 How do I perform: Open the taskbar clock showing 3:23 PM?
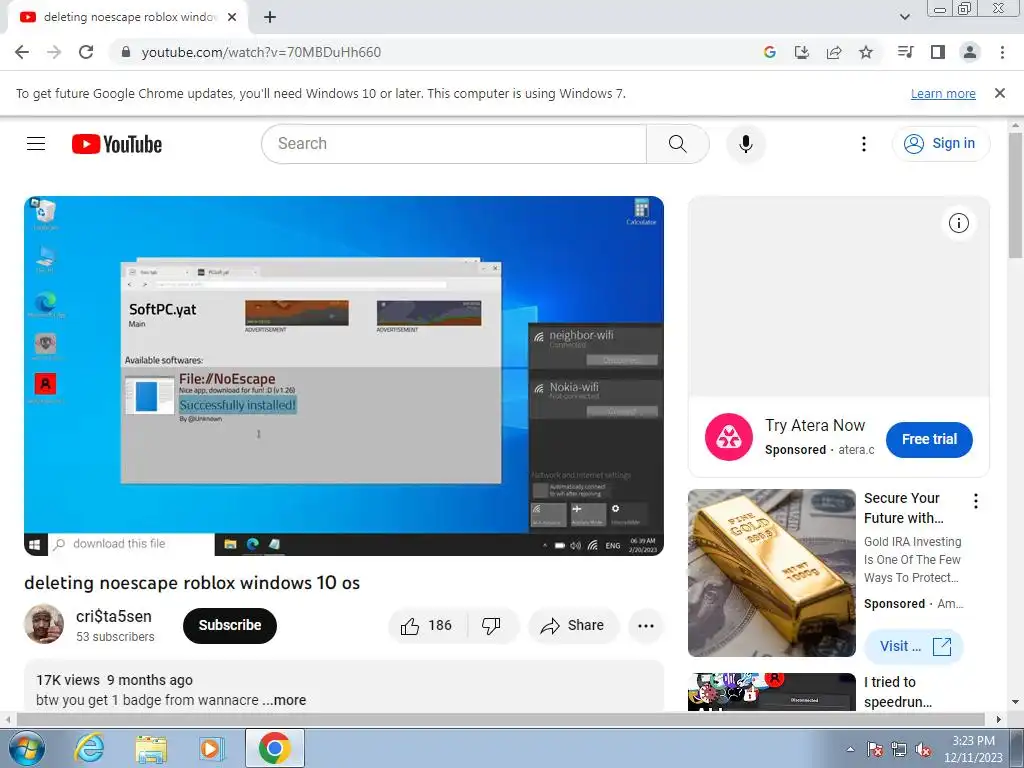click(973, 749)
